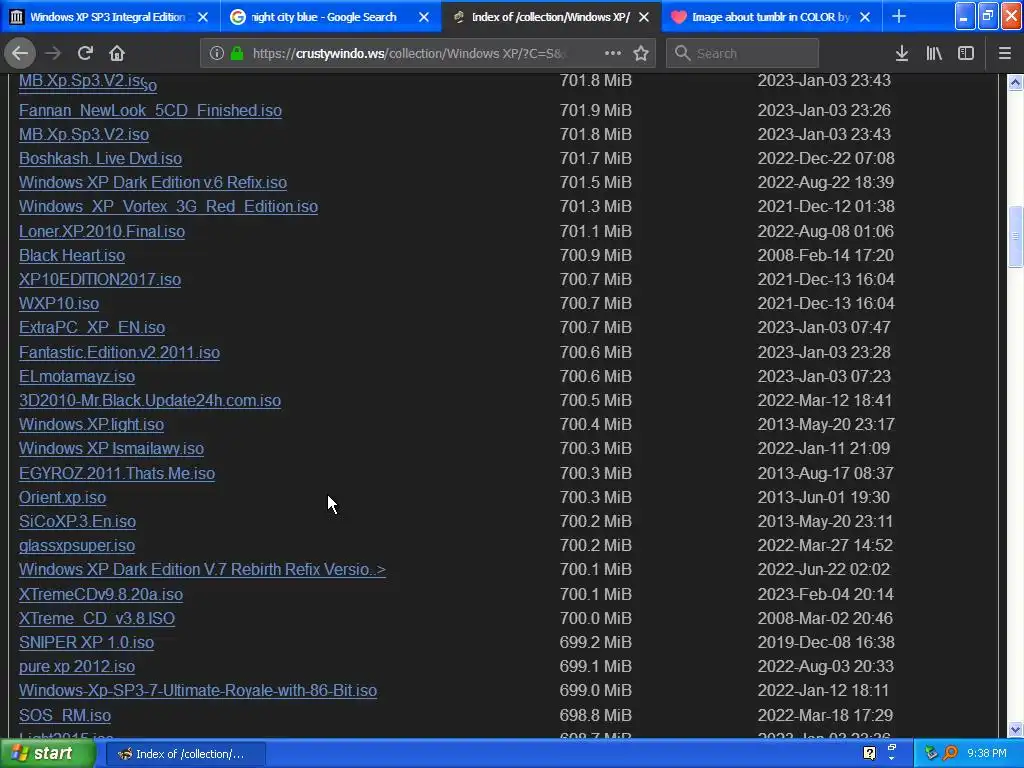Click Windows_XP_Vortex_3G_Red_Edition.iso link

coord(168,206)
